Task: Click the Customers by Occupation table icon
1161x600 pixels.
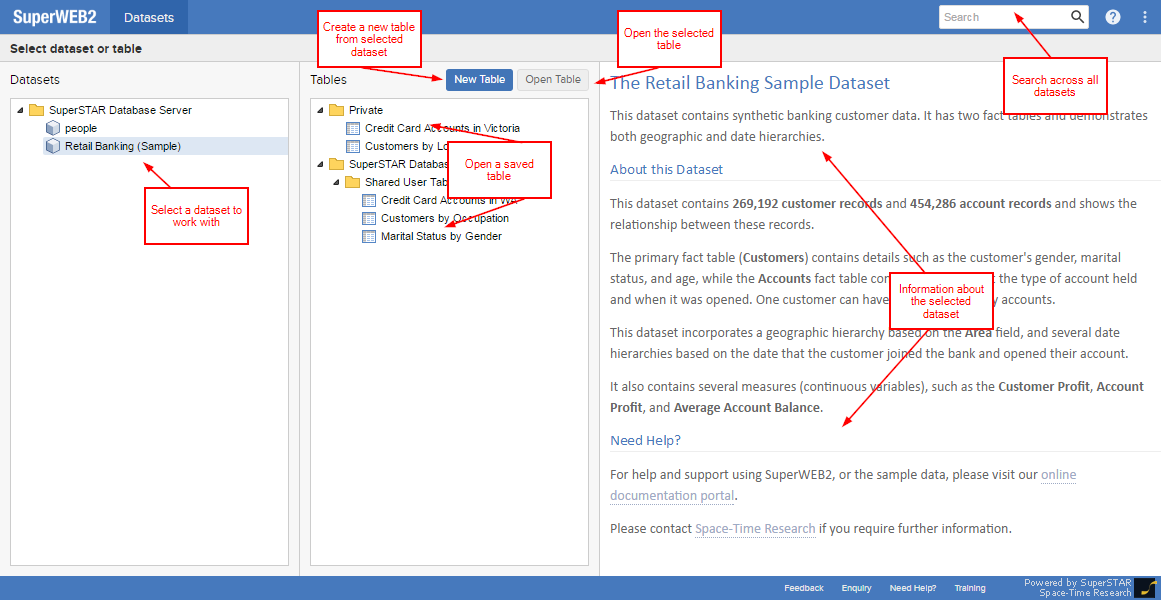Action: click(368, 218)
